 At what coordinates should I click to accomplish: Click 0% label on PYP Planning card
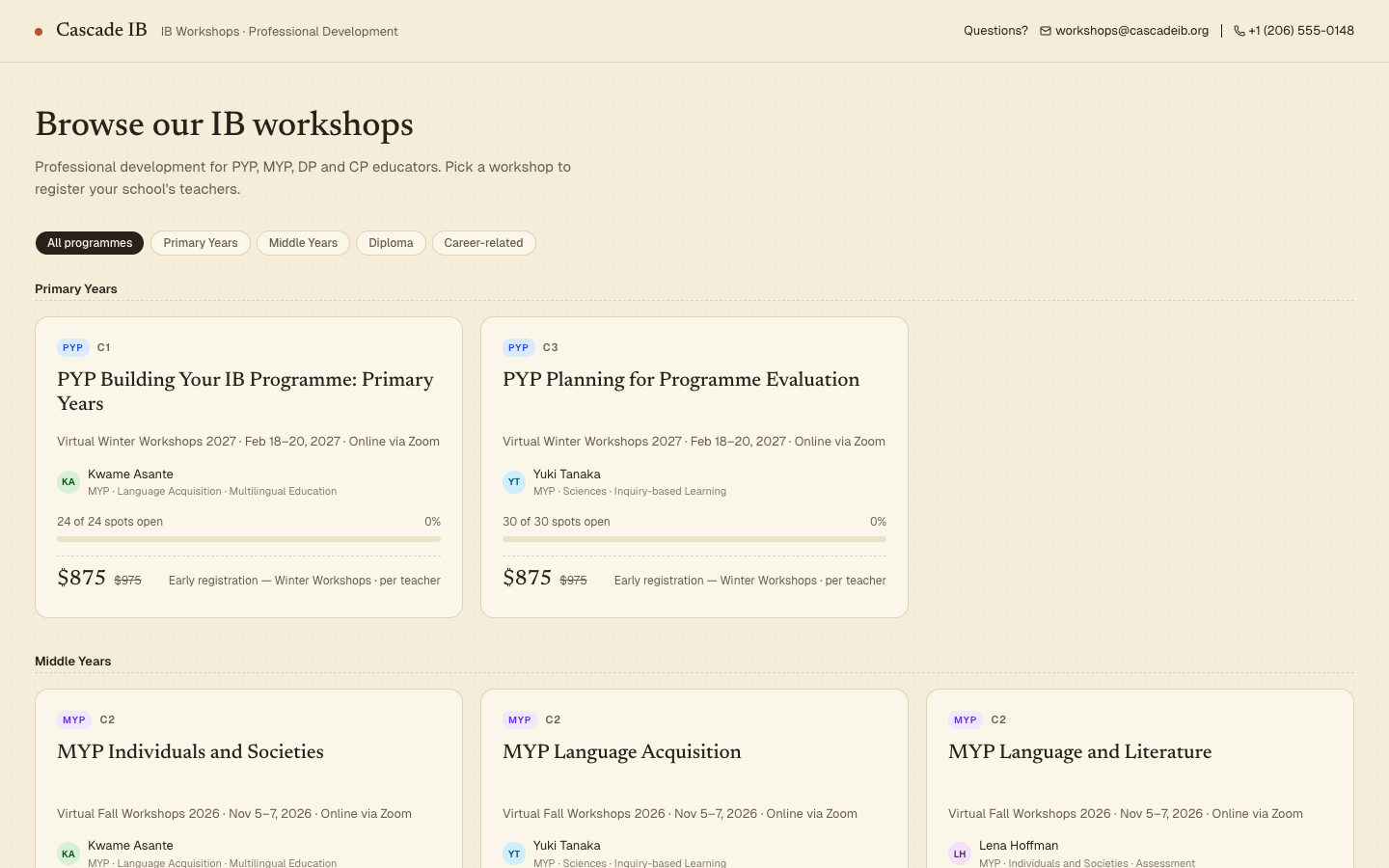tap(878, 522)
